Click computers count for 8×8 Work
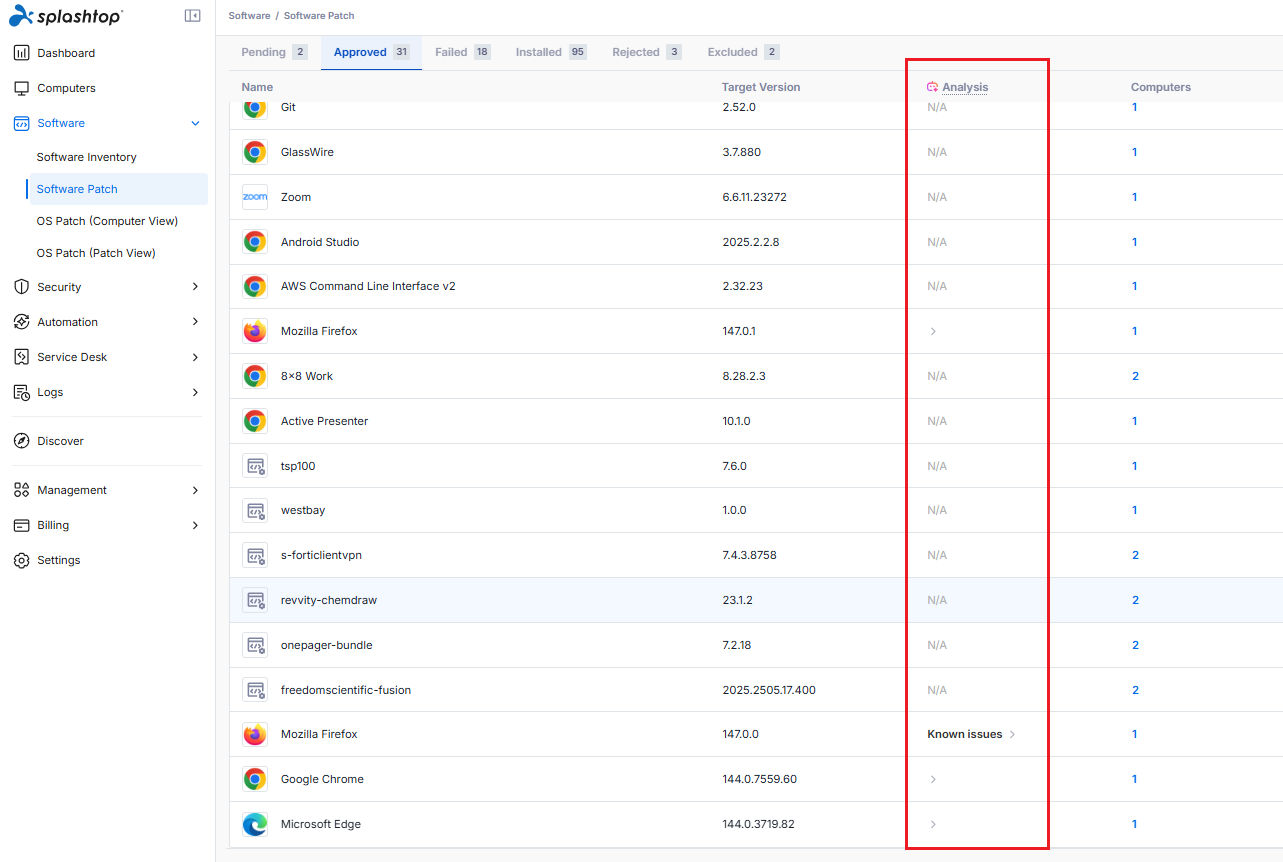 pos(1135,376)
